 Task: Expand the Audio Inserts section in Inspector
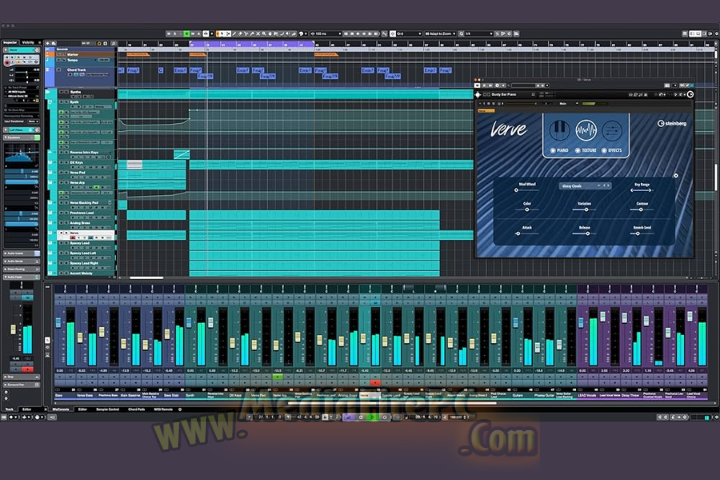pyautogui.click(x=22, y=254)
